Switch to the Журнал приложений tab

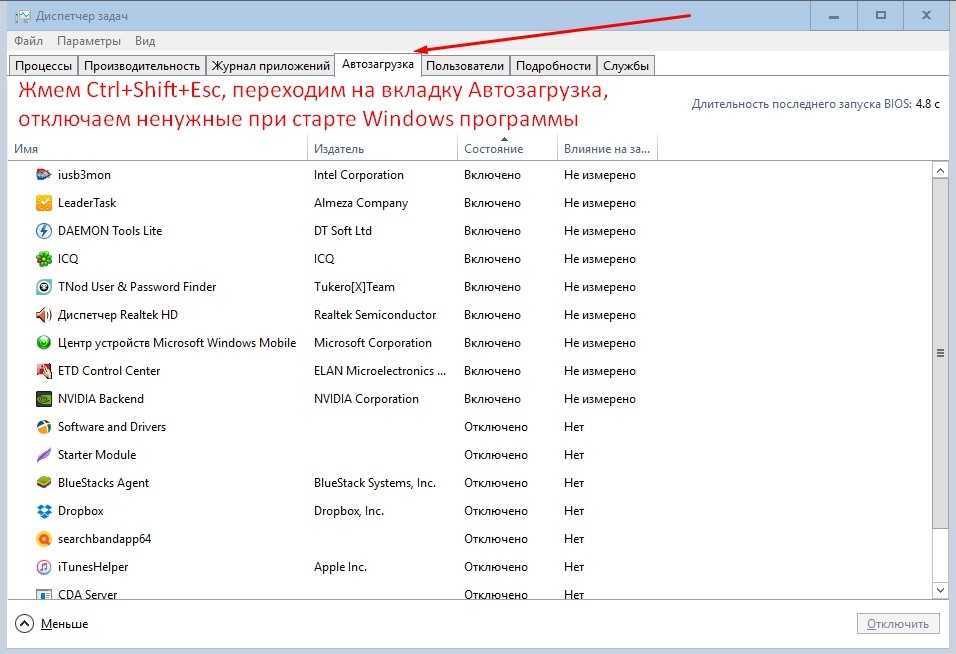click(x=271, y=66)
